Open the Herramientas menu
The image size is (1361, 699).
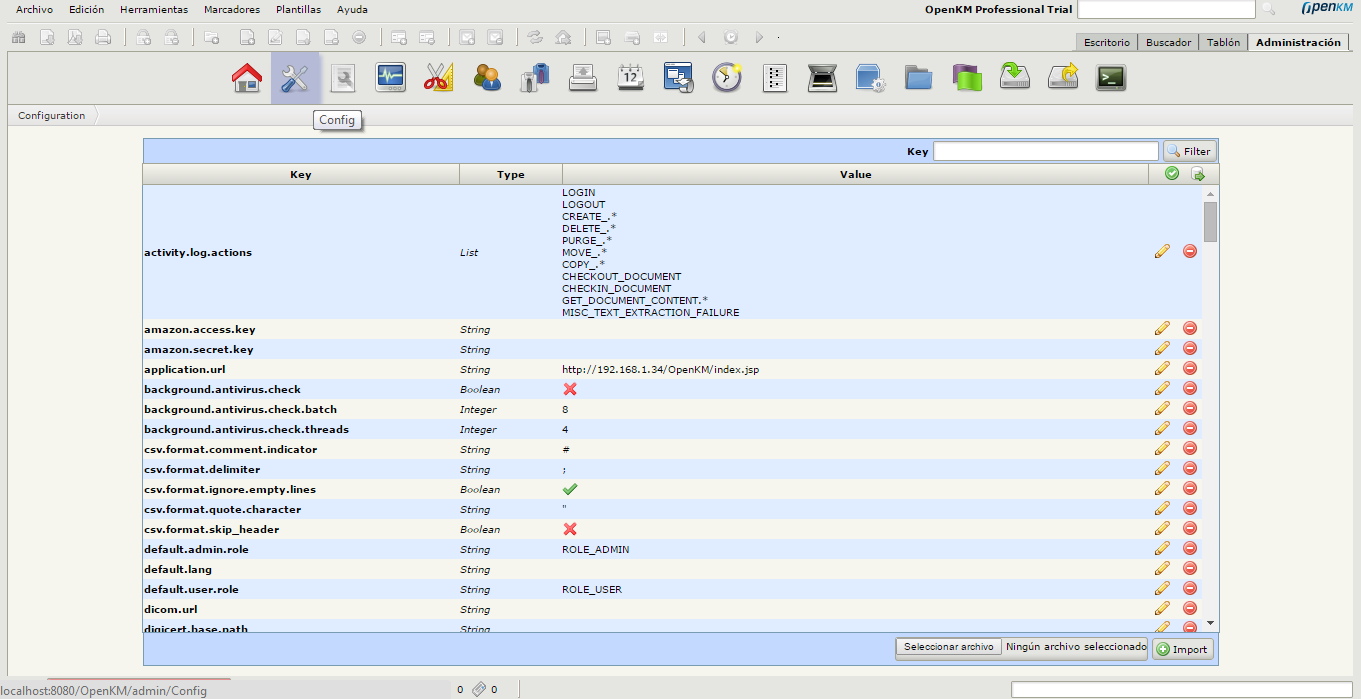tap(153, 10)
